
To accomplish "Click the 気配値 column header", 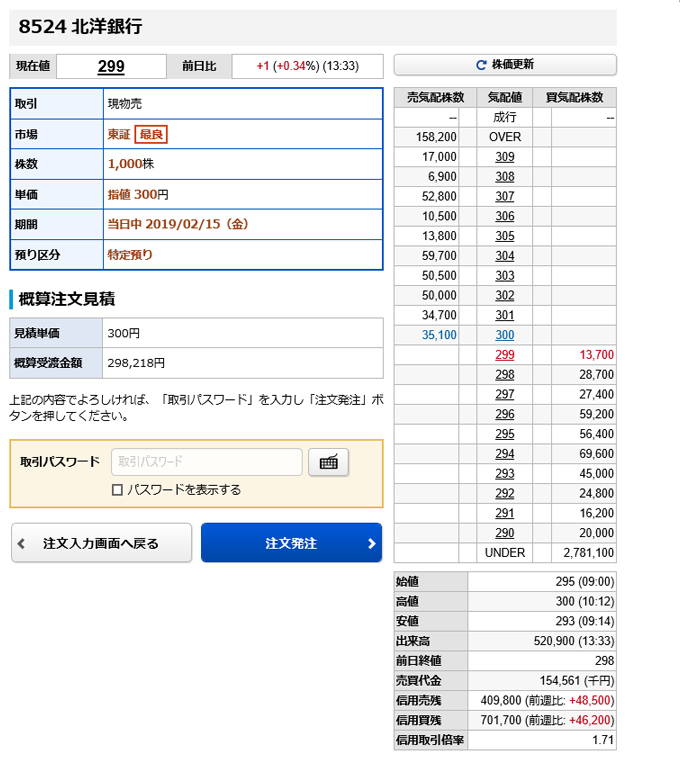I will (x=505, y=97).
